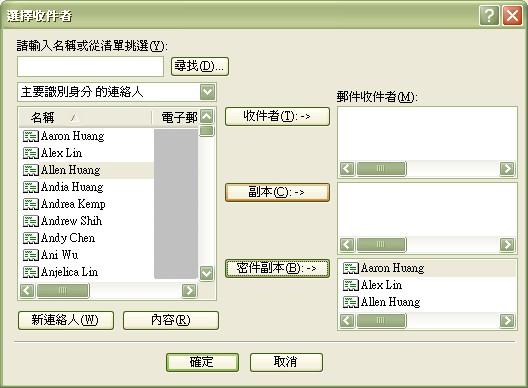
Task: Sort contacts by the 名稱 column header
Action: coord(86,118)
